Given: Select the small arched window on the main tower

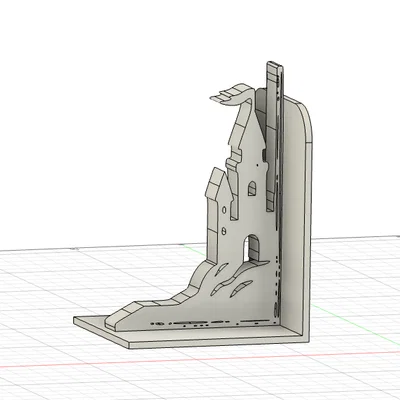Looking at the screenshot, I should (x=252, y=188).
